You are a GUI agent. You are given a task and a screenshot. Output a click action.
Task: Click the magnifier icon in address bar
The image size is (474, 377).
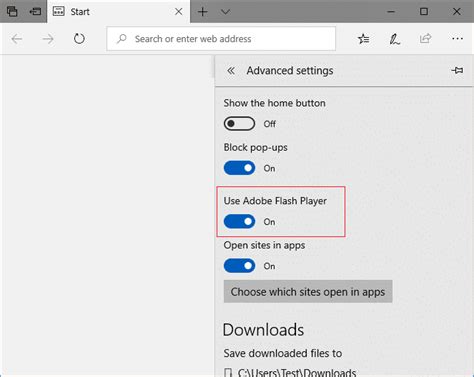click(x=122, y=39)
